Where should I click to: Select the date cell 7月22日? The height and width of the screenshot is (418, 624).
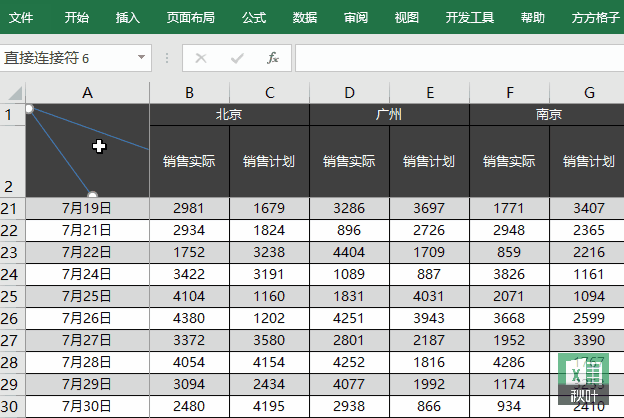88,252
